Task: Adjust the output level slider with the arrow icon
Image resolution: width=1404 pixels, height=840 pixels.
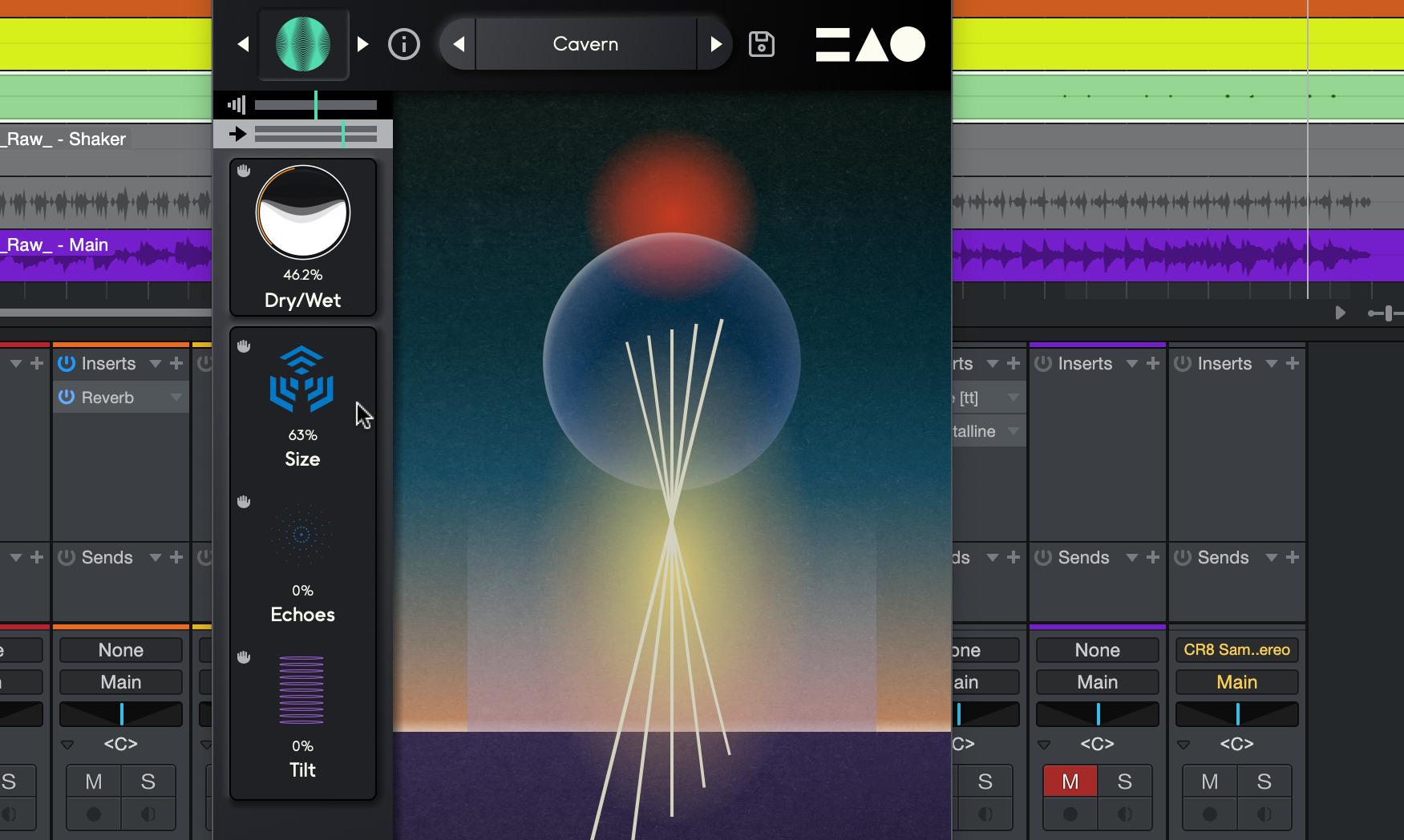Action: tap(316, 134)
